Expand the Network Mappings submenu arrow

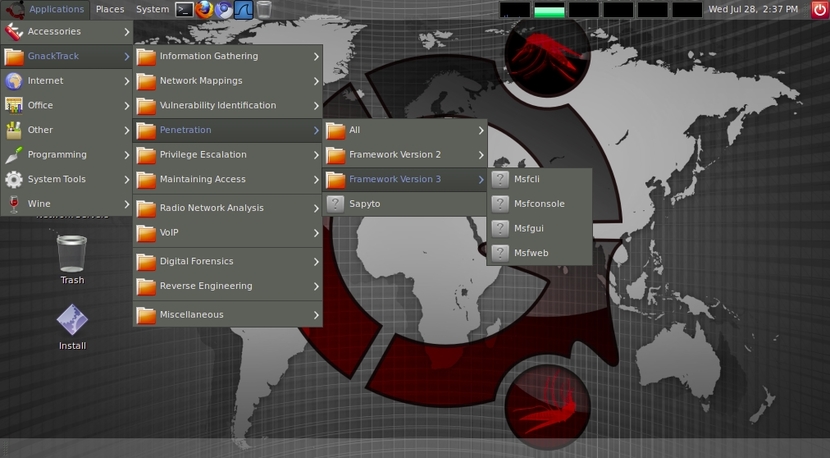tap(316, 81)
